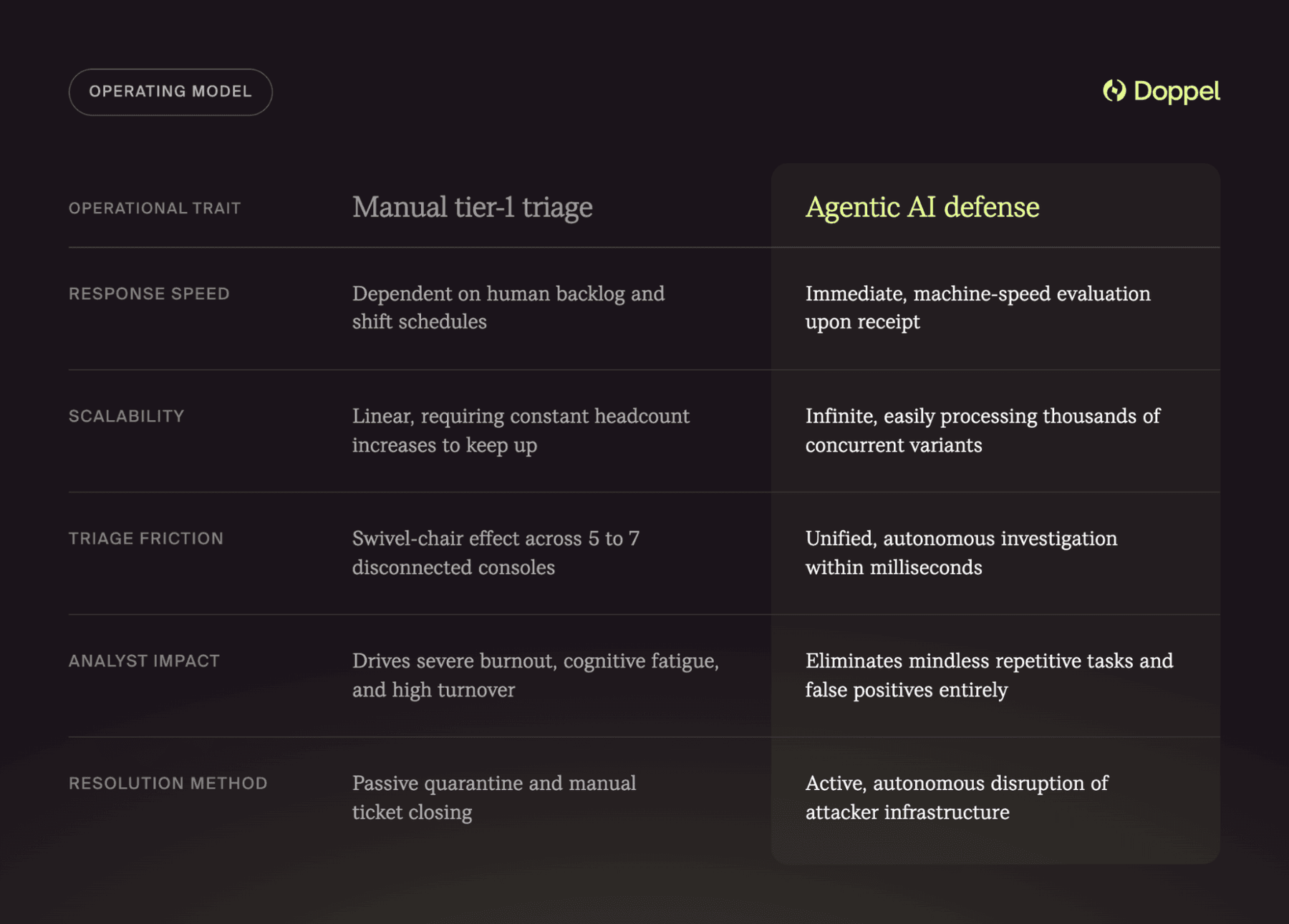The image size is (1289, 924).
Task: Click 'Unified, autonomous investigation within milliseconds'
Action: [961, 553]
